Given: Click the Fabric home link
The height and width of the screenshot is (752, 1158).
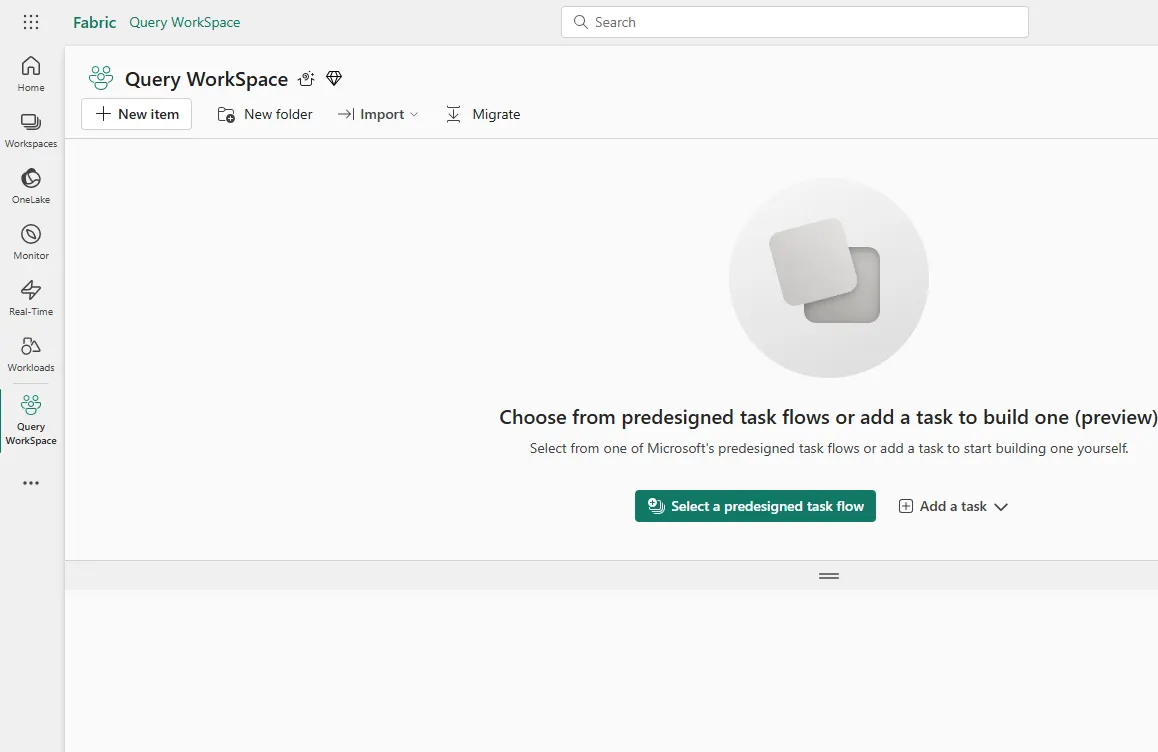Looking at the screenshot, I should 94,22.
